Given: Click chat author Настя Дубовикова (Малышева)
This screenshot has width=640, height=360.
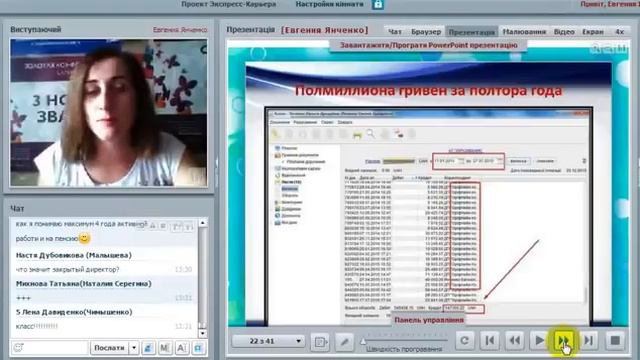Looking at the screenshot, I should pos(73,255).
